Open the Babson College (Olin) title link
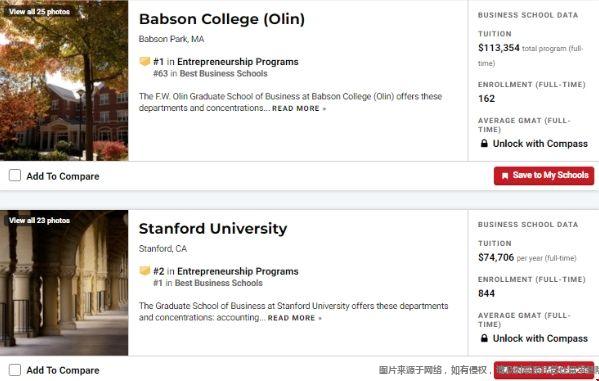This screenshot has width=599, height=381. [x=222, y=19]
